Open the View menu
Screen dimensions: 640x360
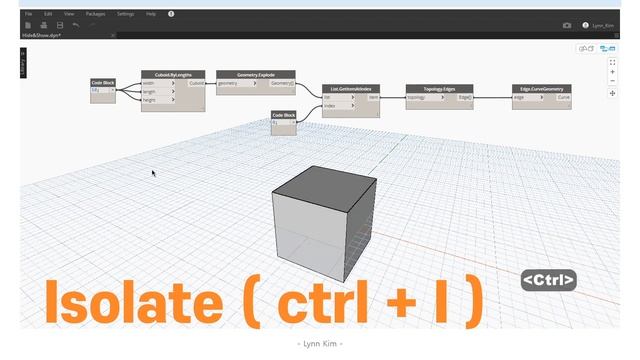pos(69,14)
